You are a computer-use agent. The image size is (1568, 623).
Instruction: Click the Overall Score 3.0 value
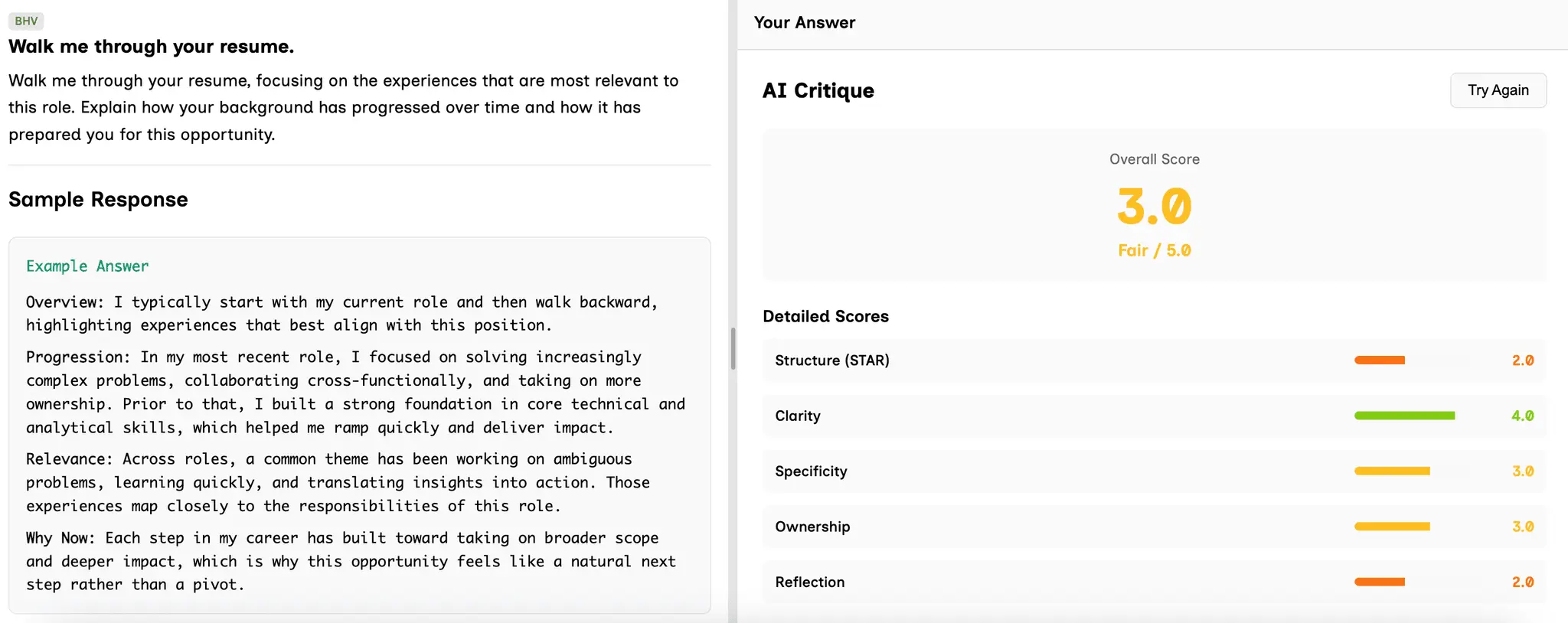coord(1154,207)
